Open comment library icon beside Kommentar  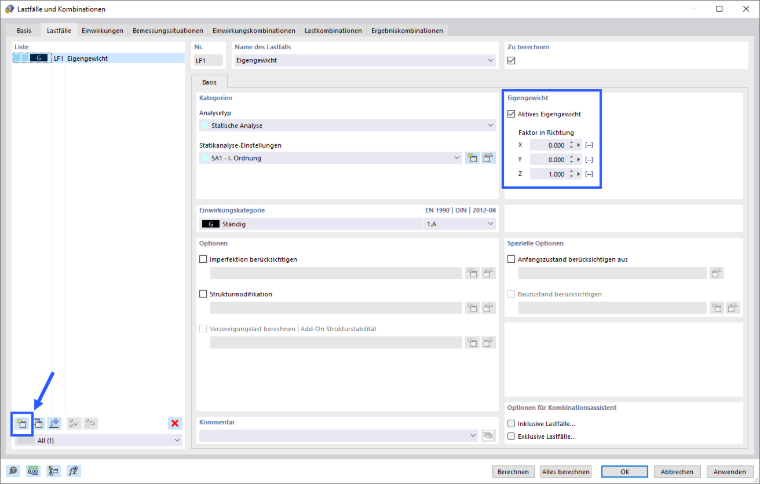[x=488, y=436]
